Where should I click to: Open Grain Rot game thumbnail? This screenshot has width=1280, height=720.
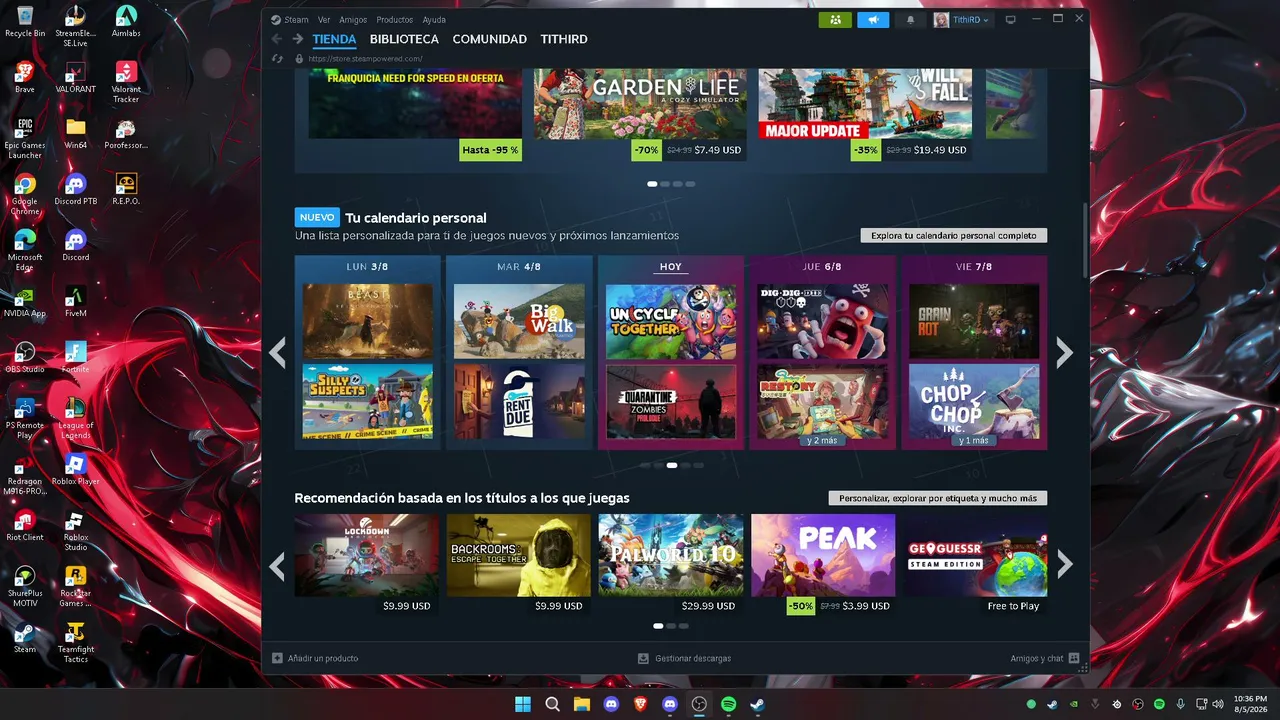pos(974,321)
